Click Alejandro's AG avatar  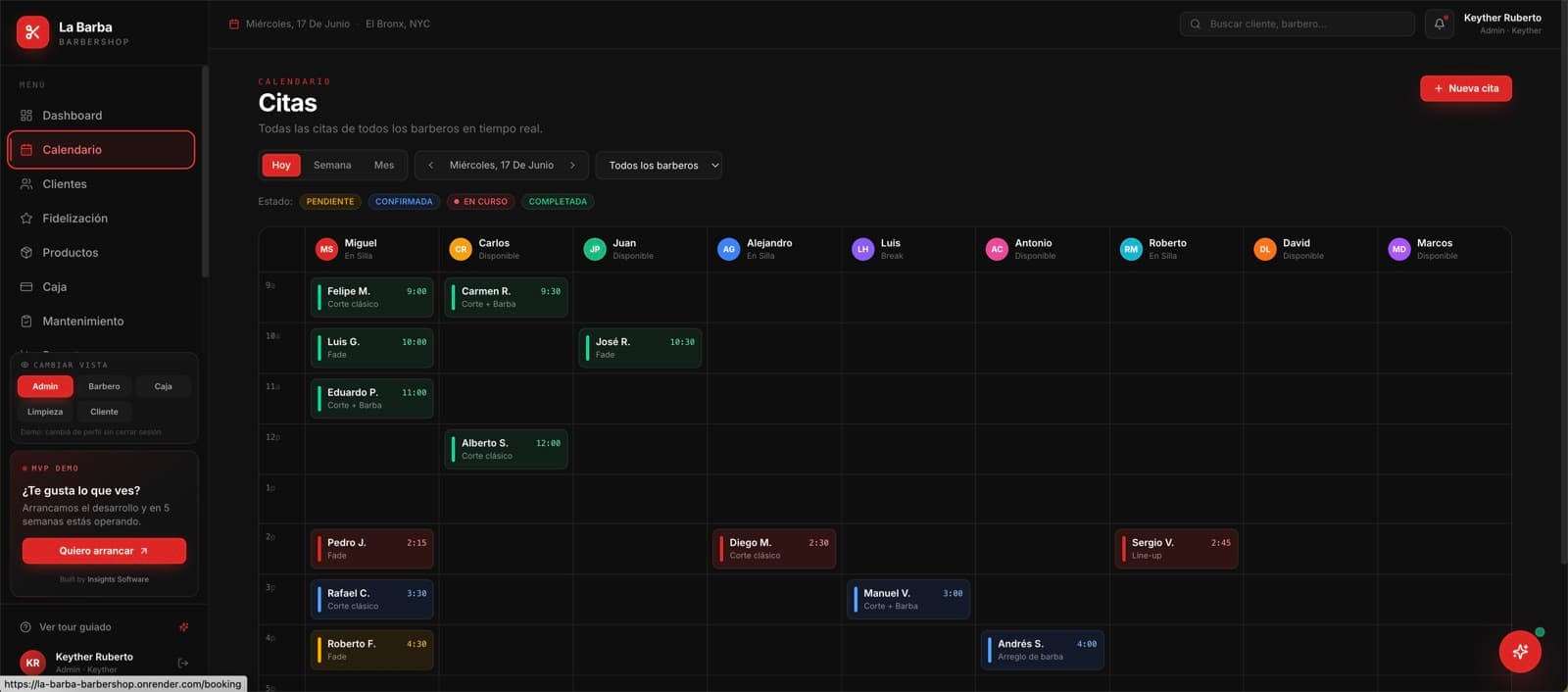(x=728, y=249)
